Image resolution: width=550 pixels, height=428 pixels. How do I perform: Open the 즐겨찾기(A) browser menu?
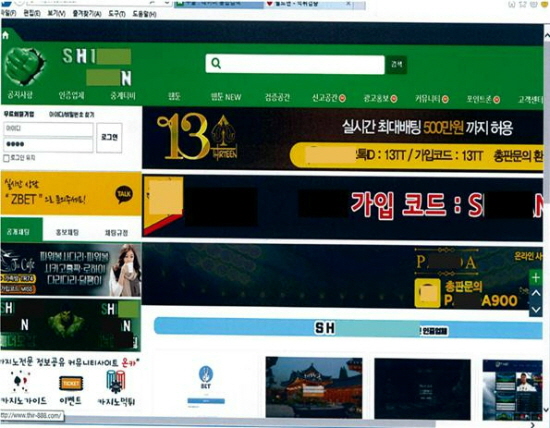[x=87, y=14]
